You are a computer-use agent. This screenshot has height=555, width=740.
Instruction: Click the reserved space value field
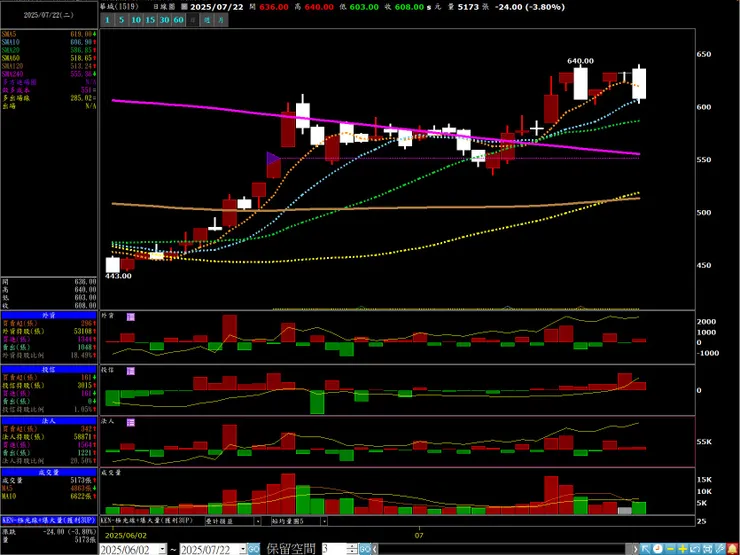coord(334,549)
